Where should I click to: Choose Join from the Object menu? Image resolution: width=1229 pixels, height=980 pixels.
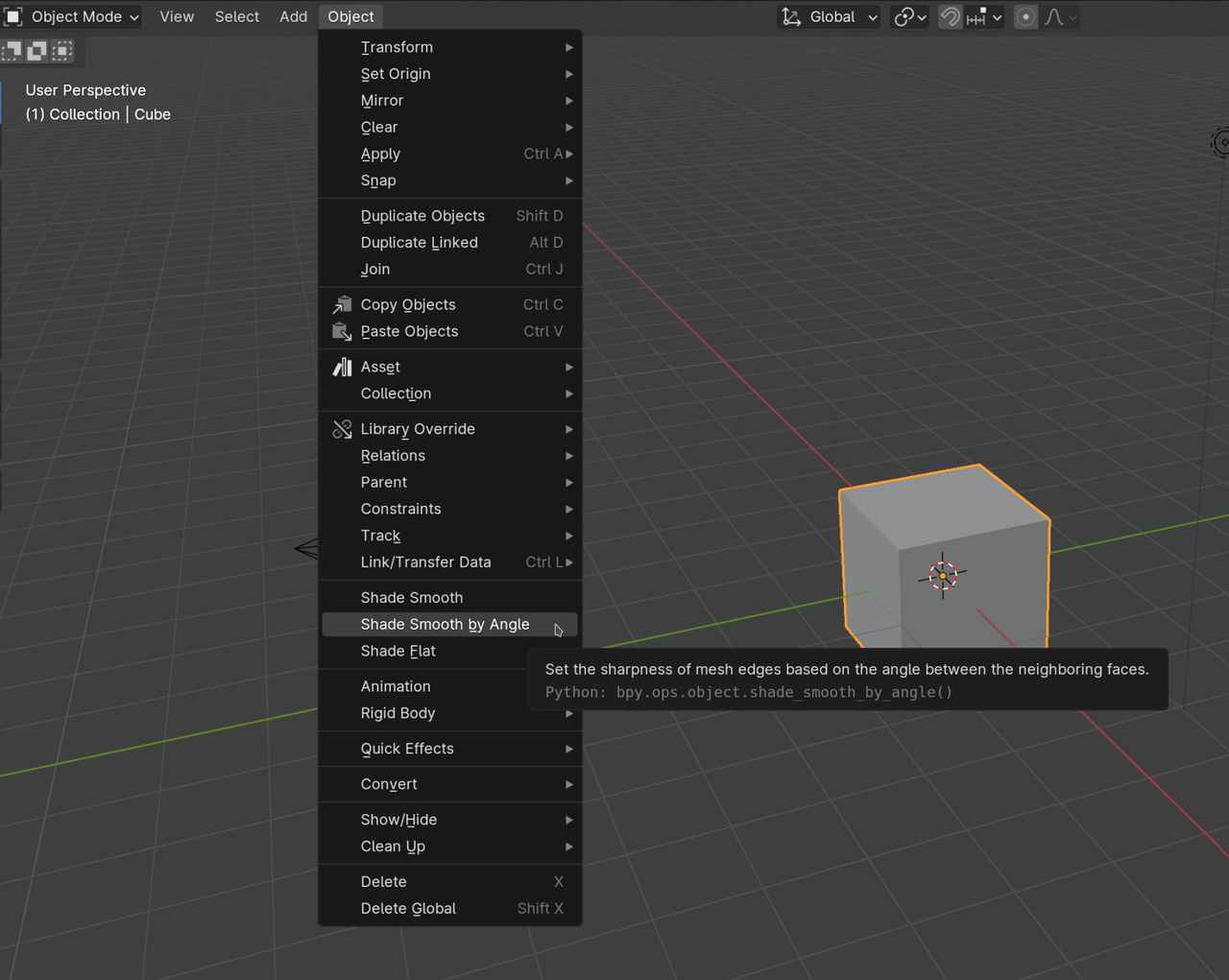449,270
